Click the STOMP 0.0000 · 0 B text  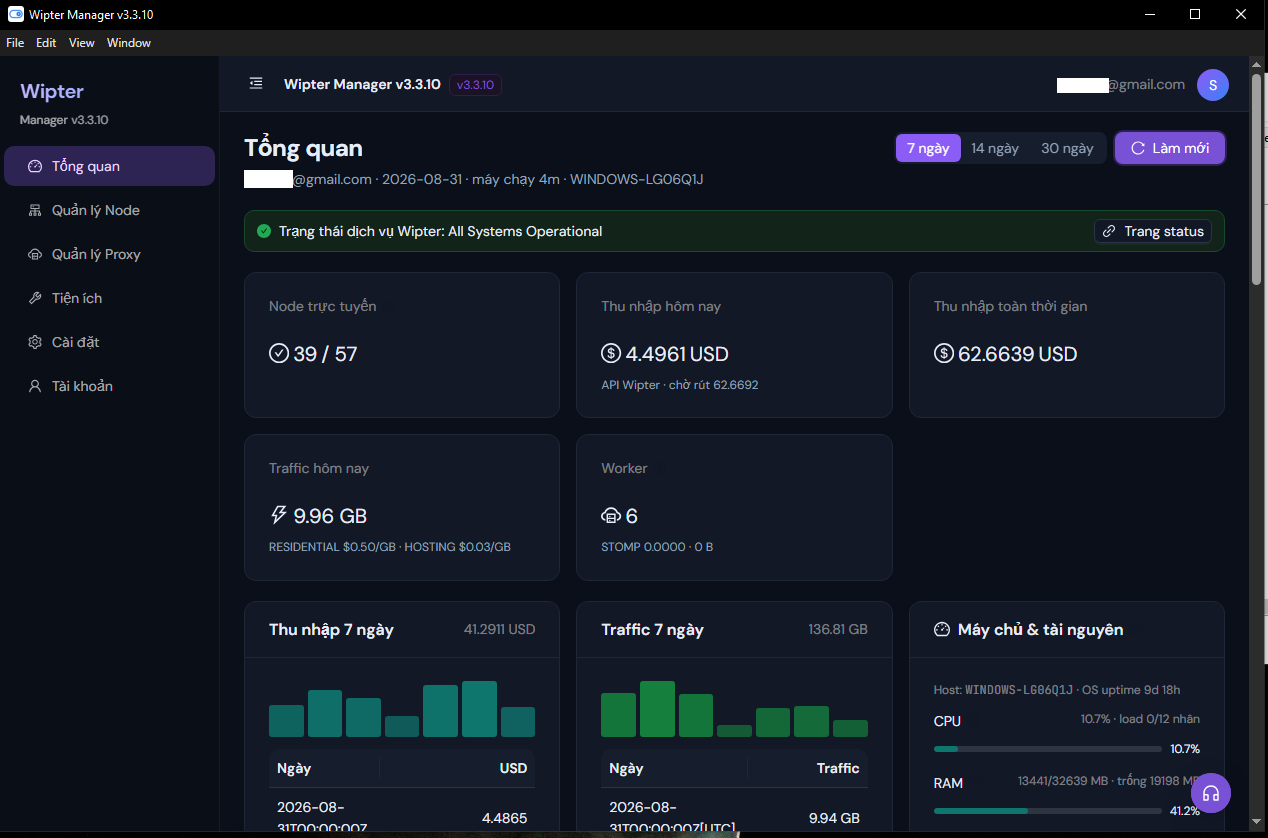coord(657,547)
